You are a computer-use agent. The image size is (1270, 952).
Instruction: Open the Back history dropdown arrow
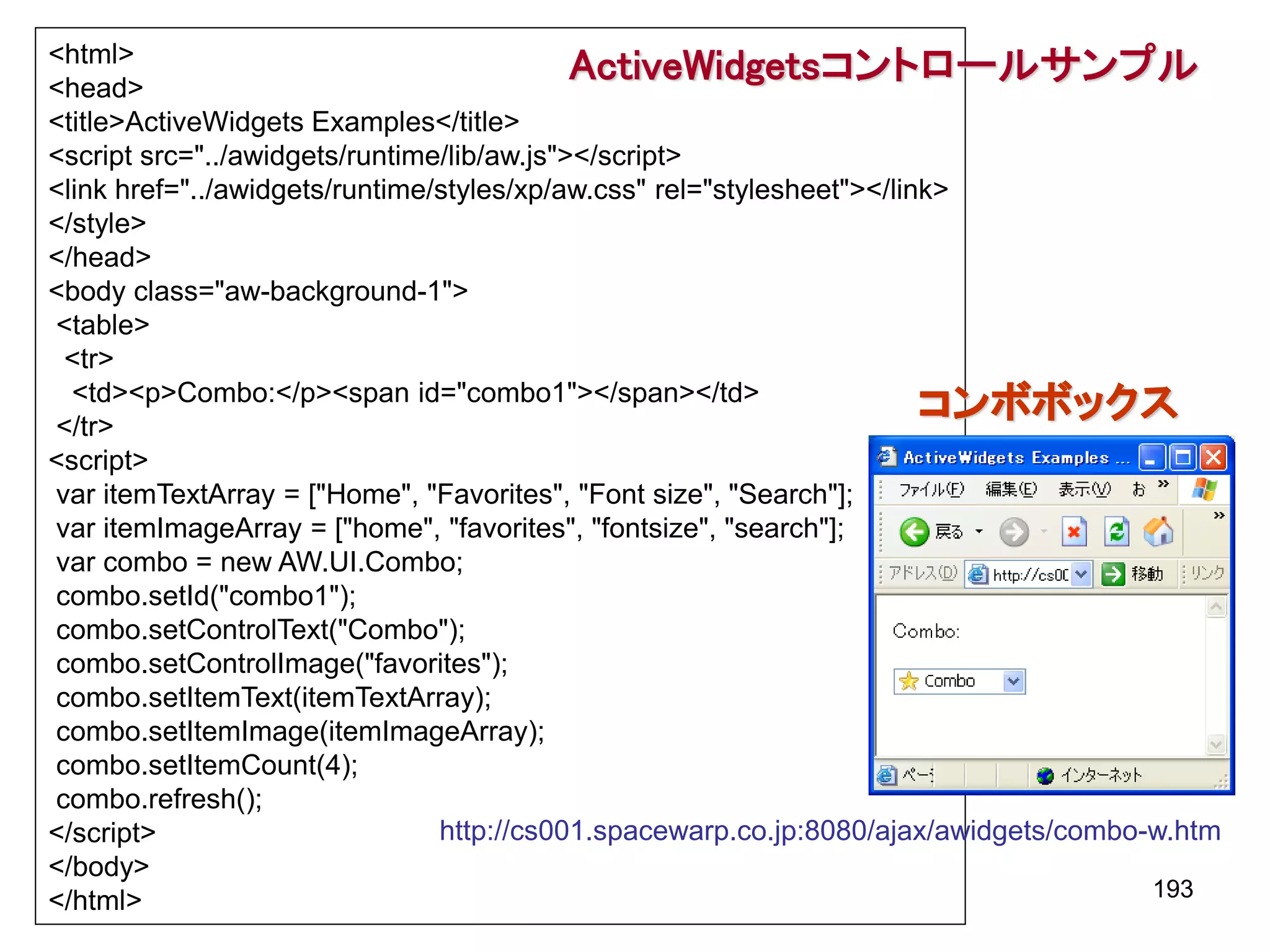pos(979,531)
